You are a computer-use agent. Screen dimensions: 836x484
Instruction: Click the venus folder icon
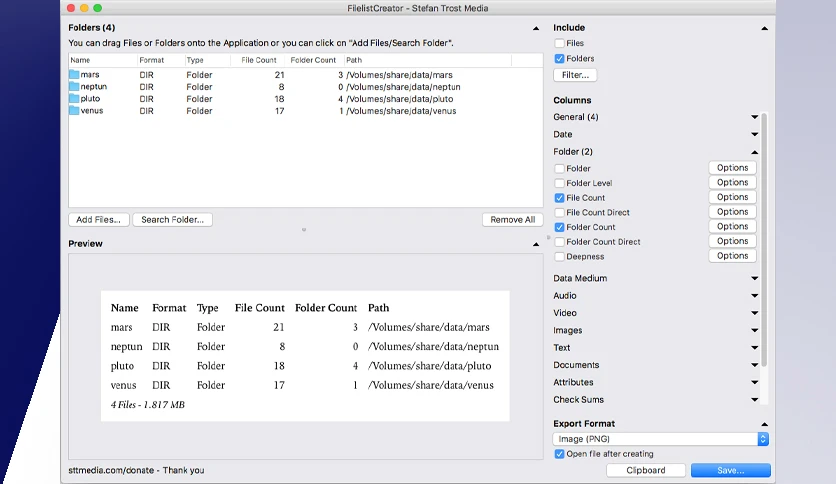coord(74,110)
